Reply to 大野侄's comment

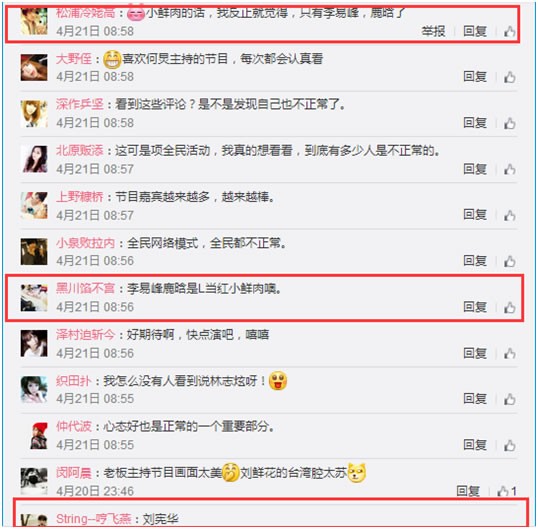click(x=475, y=77)
